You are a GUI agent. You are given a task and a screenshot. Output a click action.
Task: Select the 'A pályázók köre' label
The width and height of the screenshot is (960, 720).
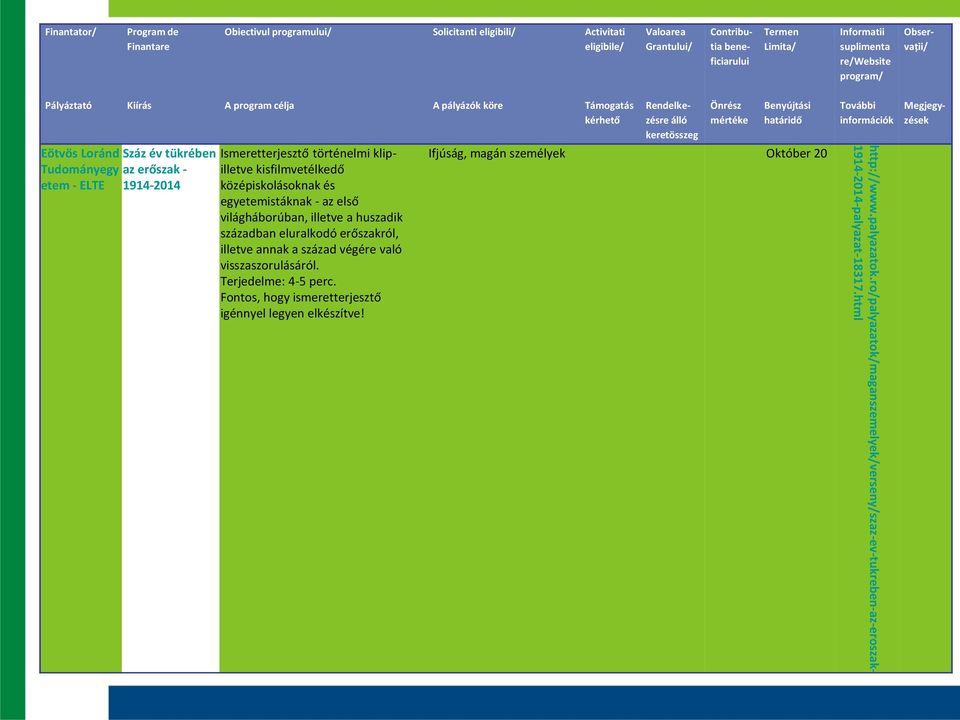(x=468, y=105)
